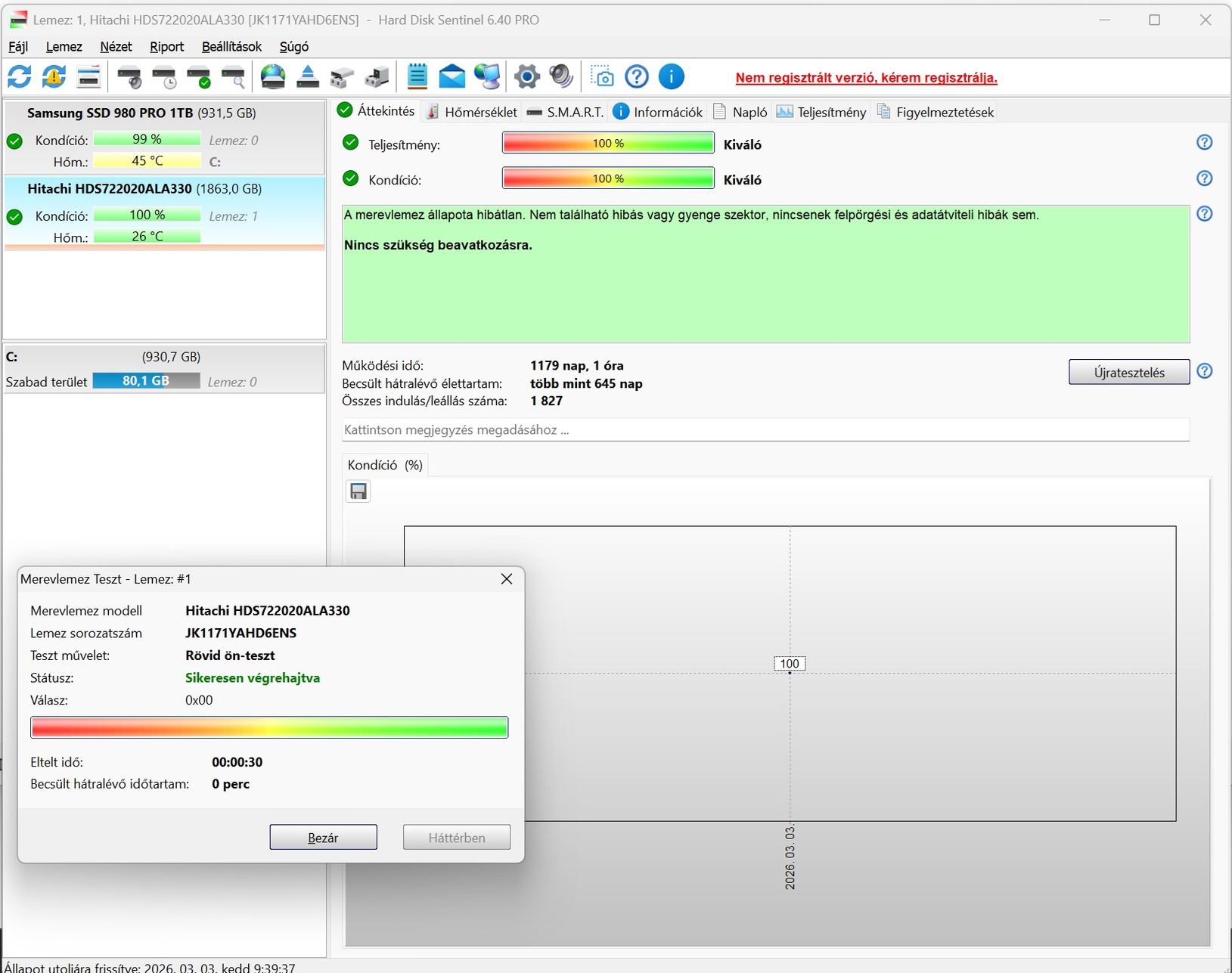Switch to the S.M.A.R.T. tab
The height and width of the screenshot is (973, 1232).
565,112
